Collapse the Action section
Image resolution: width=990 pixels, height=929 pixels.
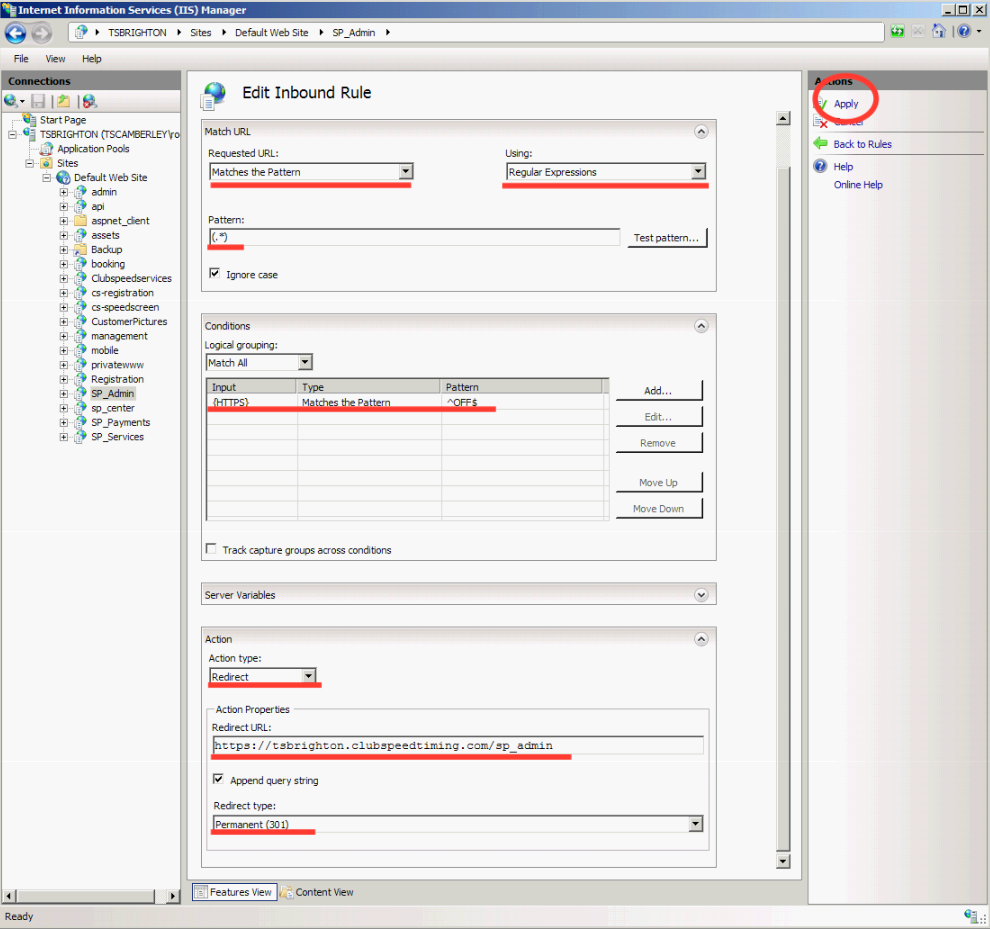701,639
